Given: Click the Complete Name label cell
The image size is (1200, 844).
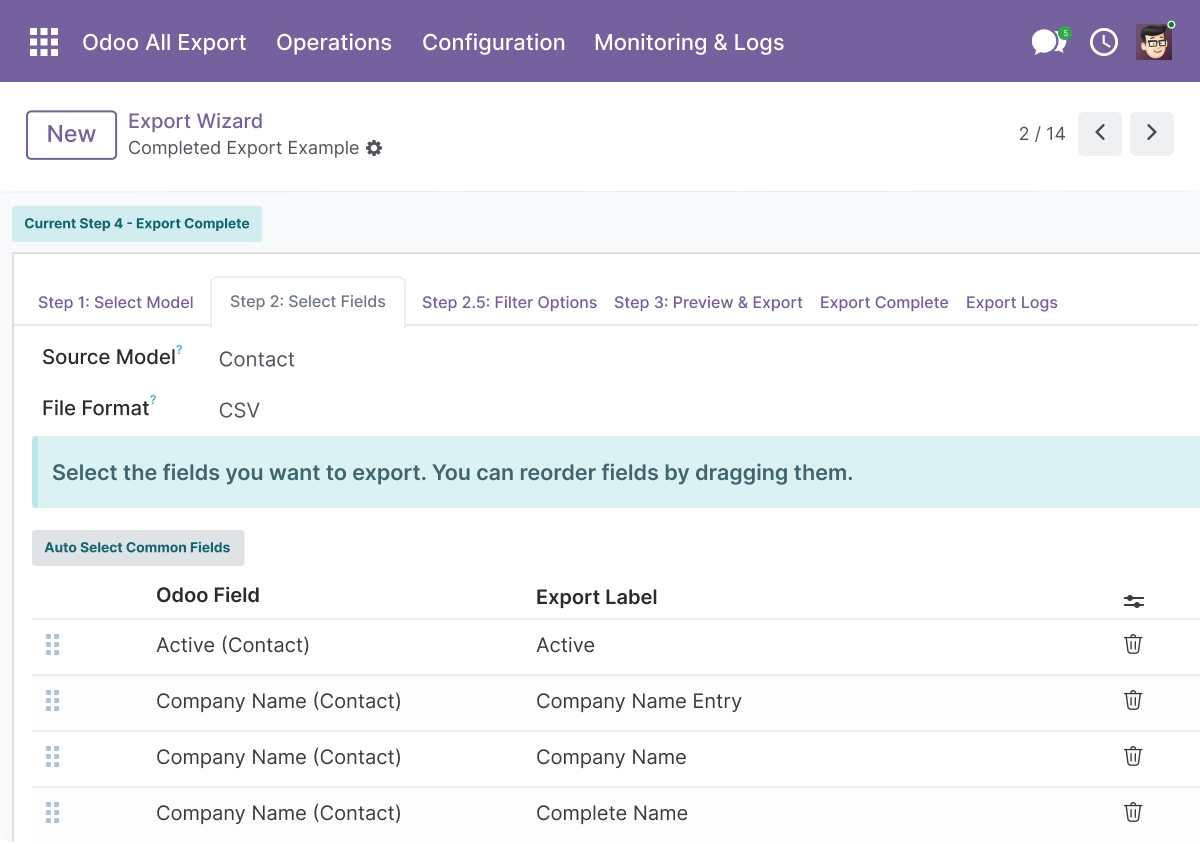Looking at the screenshot, I should pos(612,813).
